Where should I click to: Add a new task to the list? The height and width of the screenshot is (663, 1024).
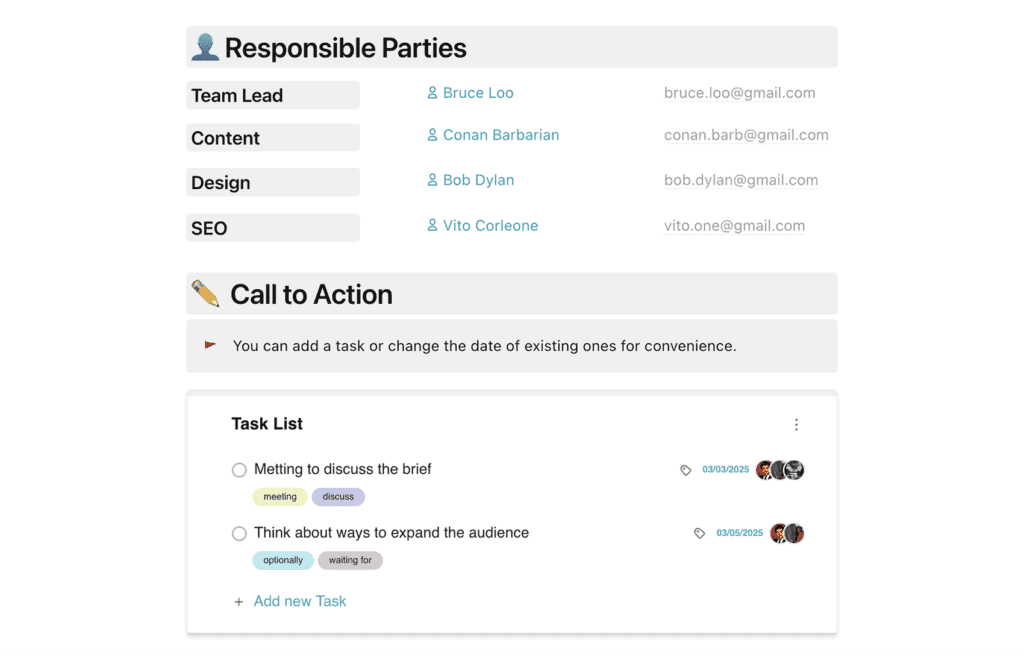tap(299, 601)
